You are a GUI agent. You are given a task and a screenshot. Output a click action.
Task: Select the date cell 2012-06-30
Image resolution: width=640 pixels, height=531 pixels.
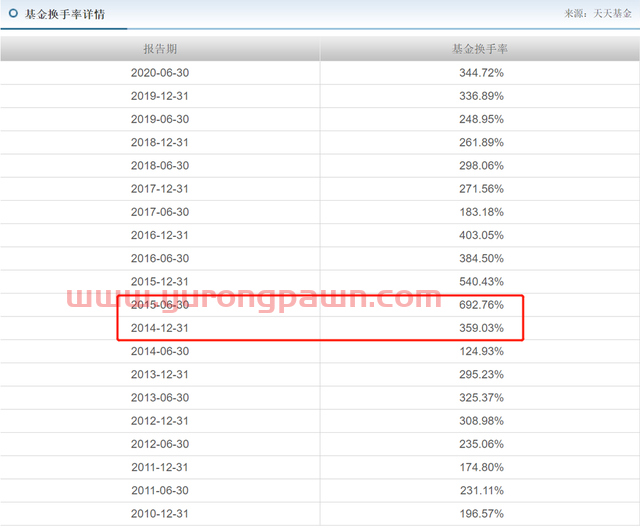(160, 444)
